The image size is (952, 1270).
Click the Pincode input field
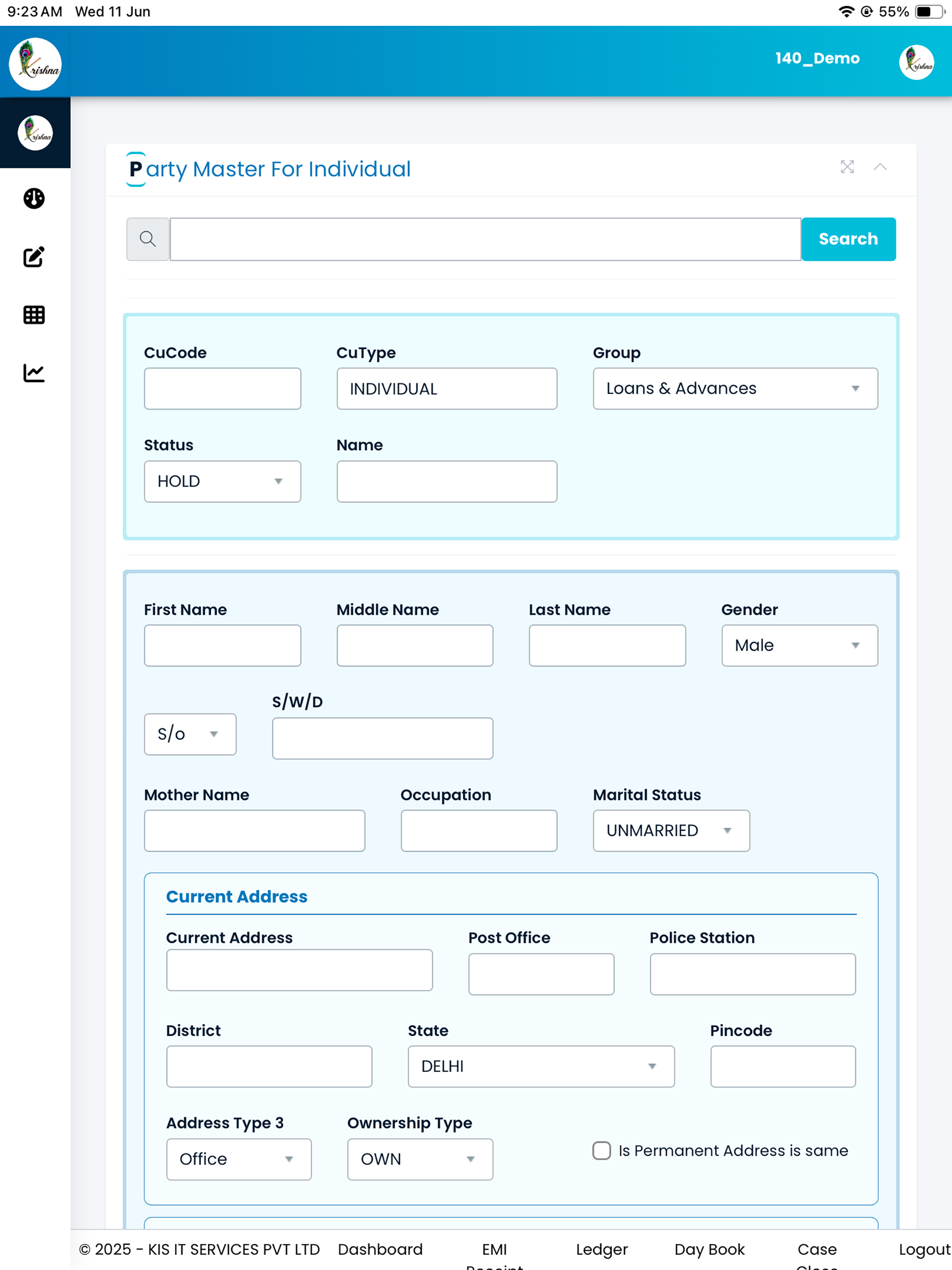point(783,1066)
